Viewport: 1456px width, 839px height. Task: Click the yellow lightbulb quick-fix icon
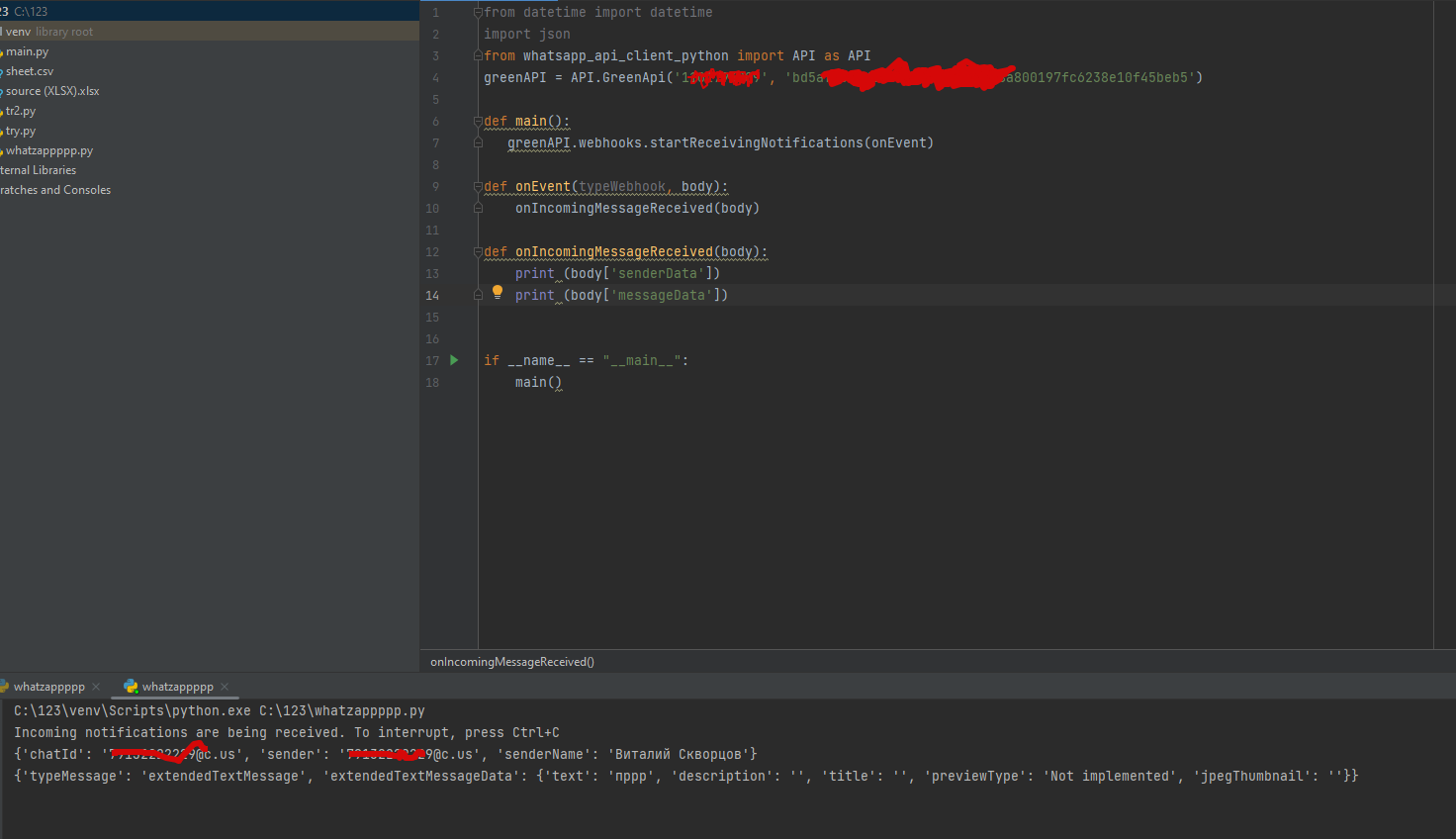click(x=498, y=292)
